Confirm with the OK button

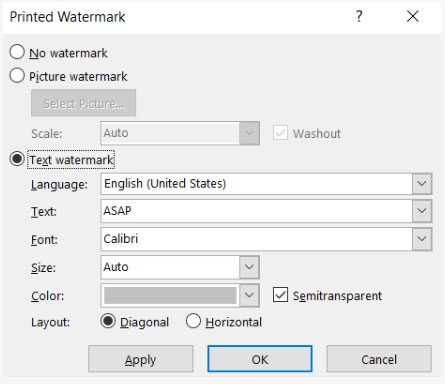(x=260, y=359)
